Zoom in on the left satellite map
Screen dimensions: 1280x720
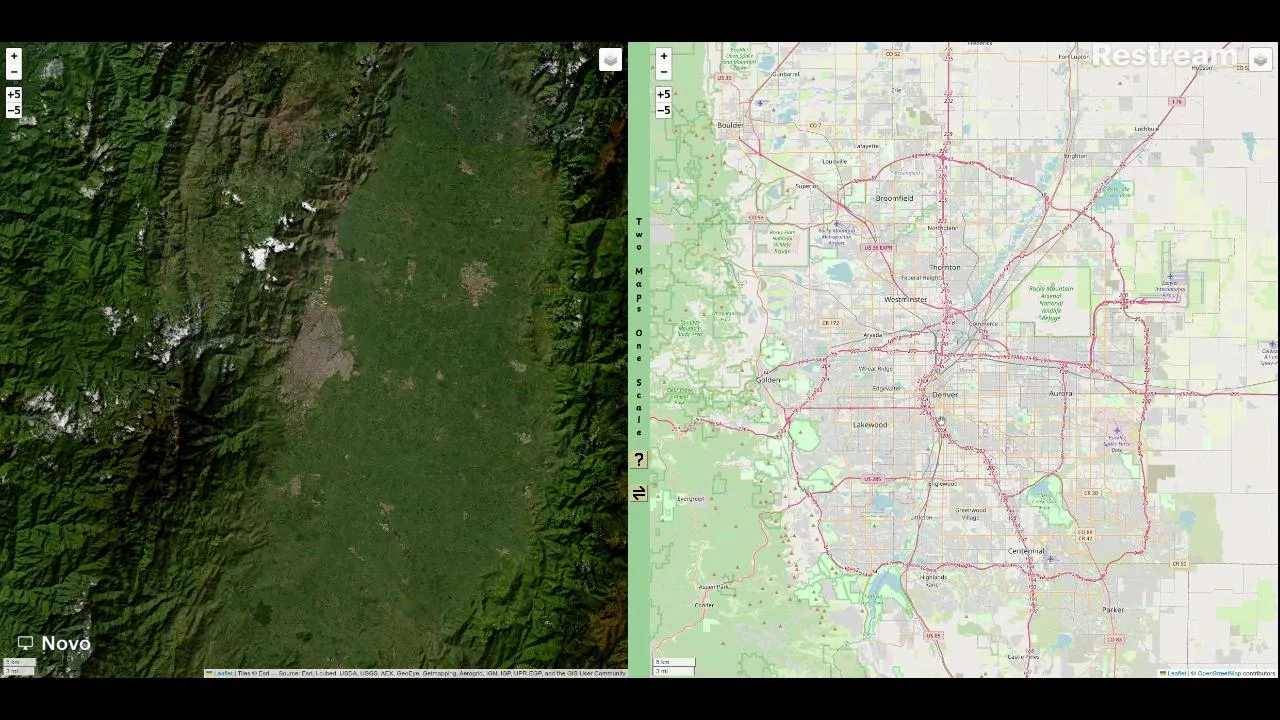pos(14,56)
